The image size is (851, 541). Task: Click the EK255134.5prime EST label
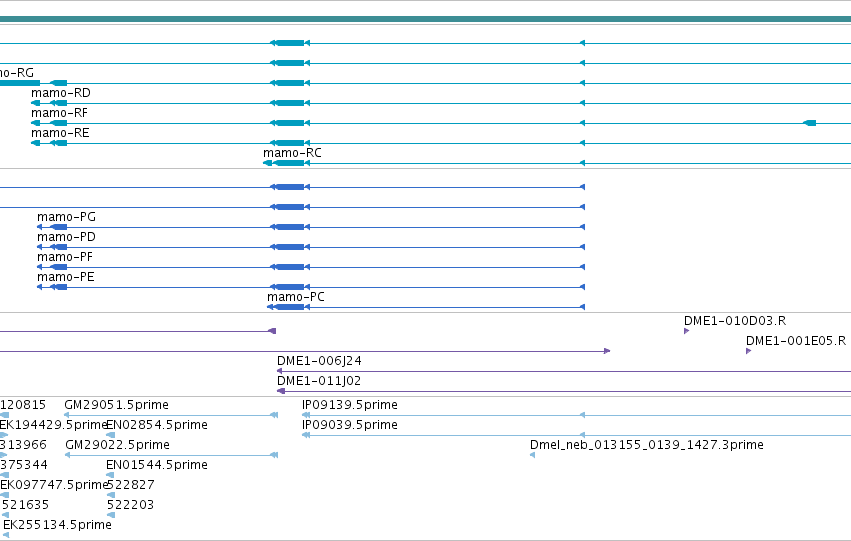pyautogui.click(x=58, y=525)
